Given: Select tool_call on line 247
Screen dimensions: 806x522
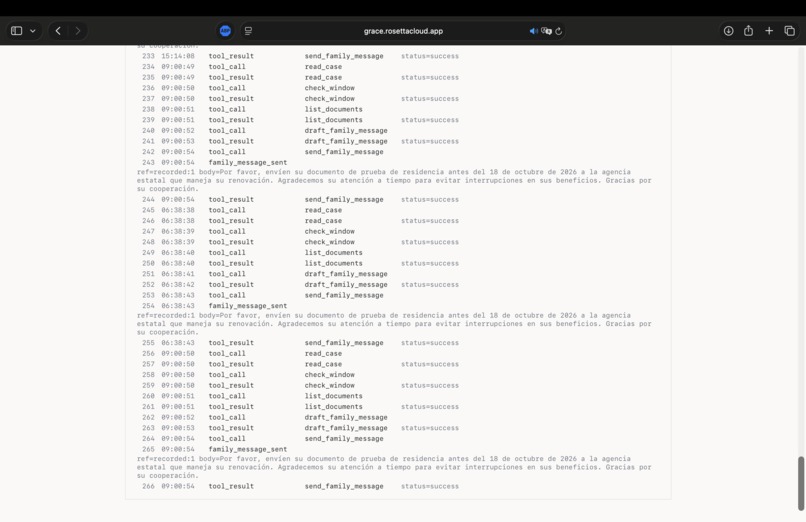Looking at the screenshot, I should (227, 231).
